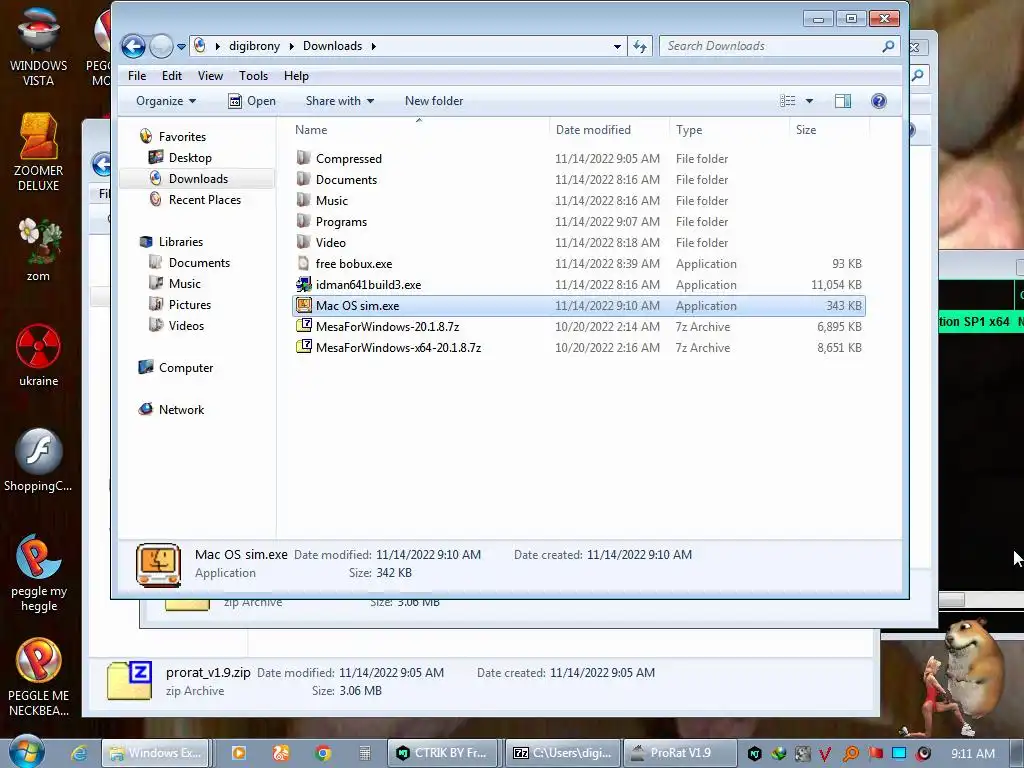
Task: Select Network in the navigation pane
Action: [x=182, y=409]
